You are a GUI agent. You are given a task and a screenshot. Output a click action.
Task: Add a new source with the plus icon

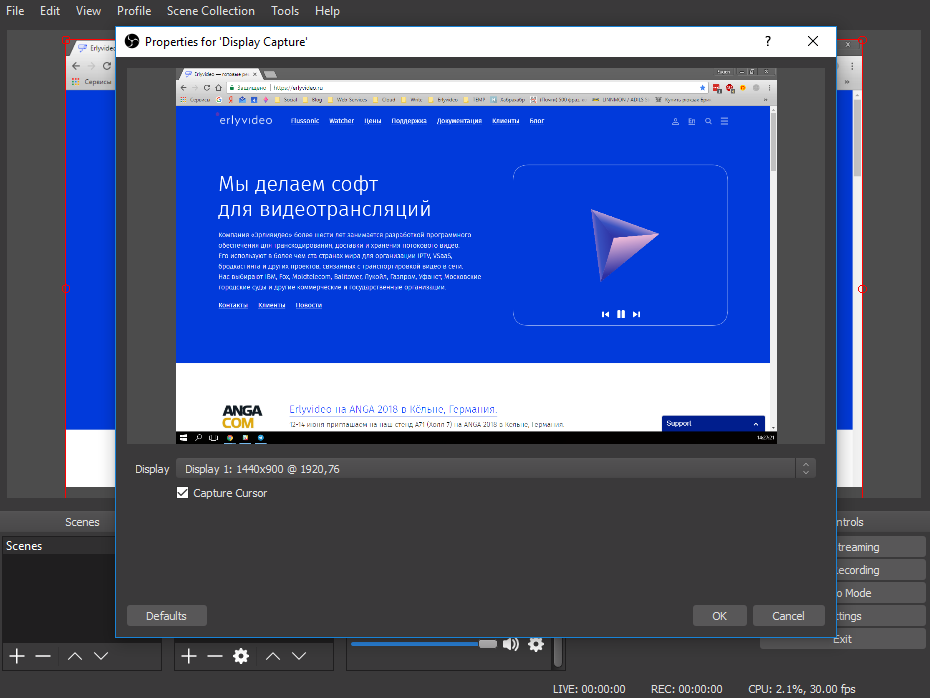[189, 656]
